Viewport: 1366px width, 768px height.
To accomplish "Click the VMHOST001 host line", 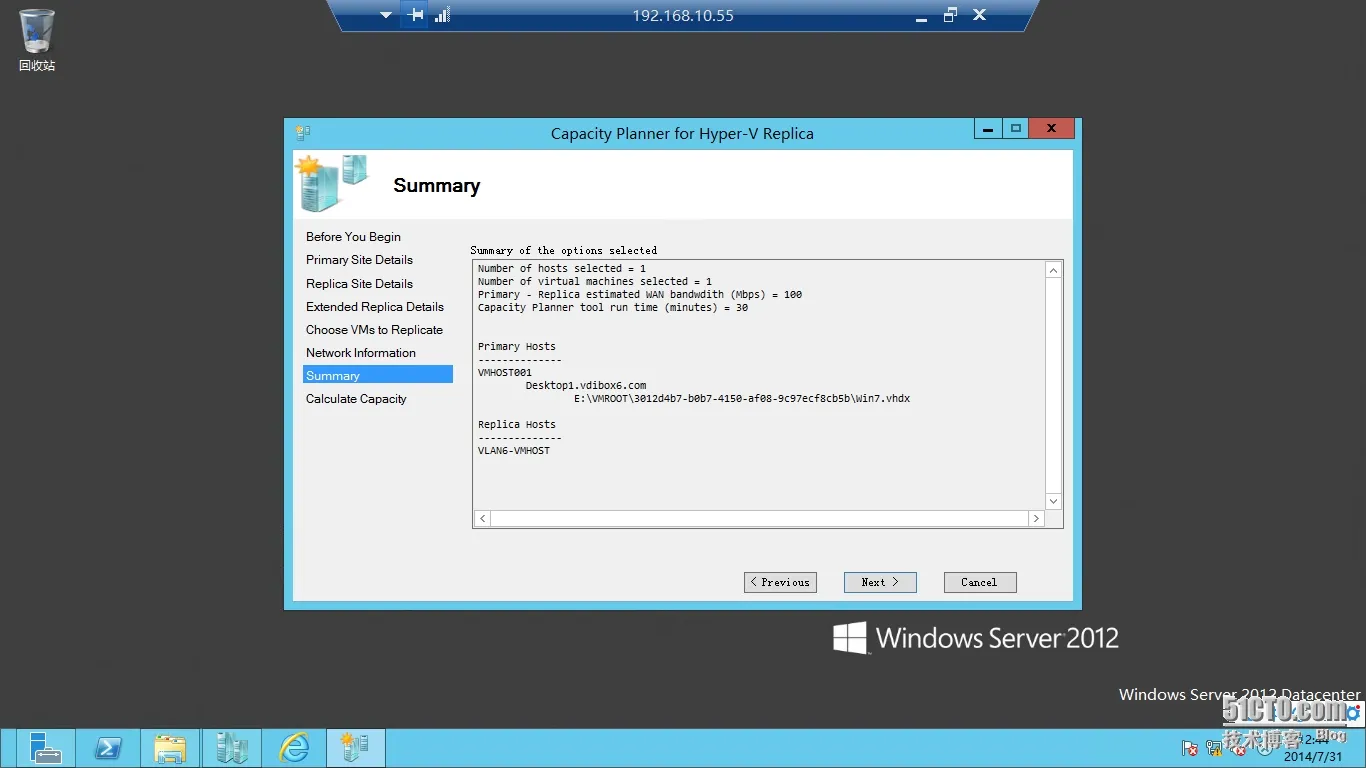I will pyautogui.click(x=505, y=373).
